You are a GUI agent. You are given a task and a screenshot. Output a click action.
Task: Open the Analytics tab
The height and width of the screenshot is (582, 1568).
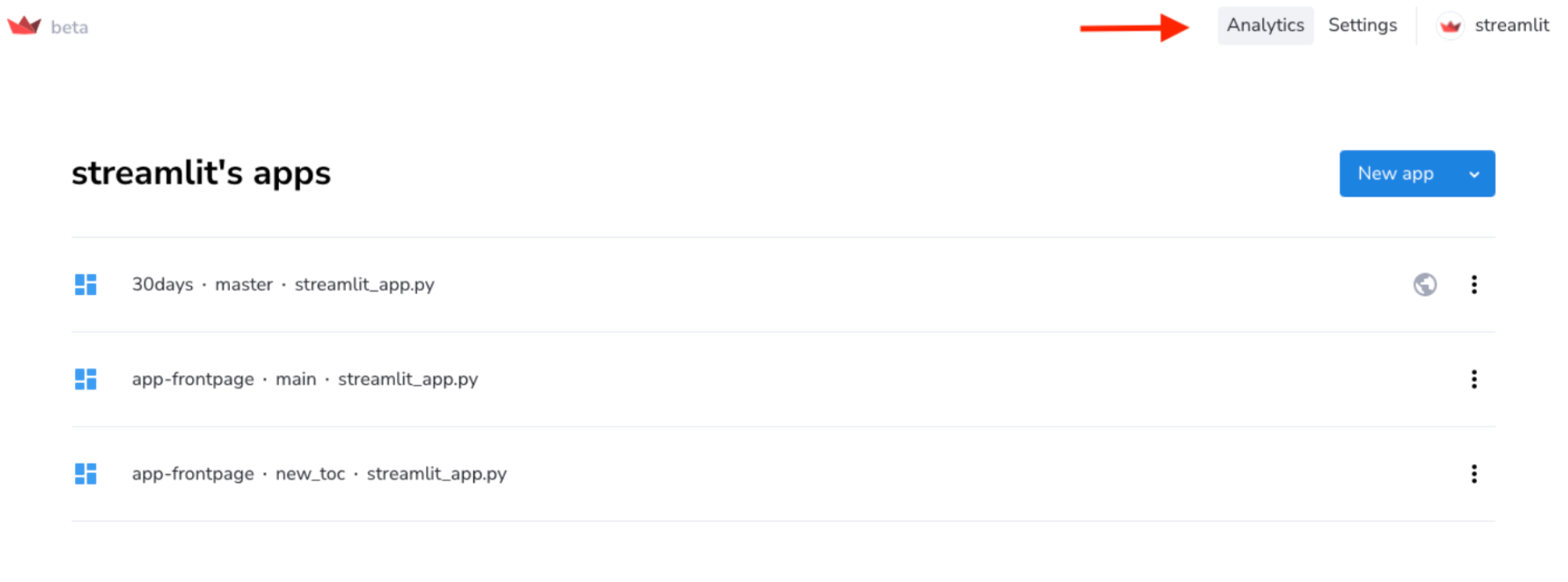1265,26
